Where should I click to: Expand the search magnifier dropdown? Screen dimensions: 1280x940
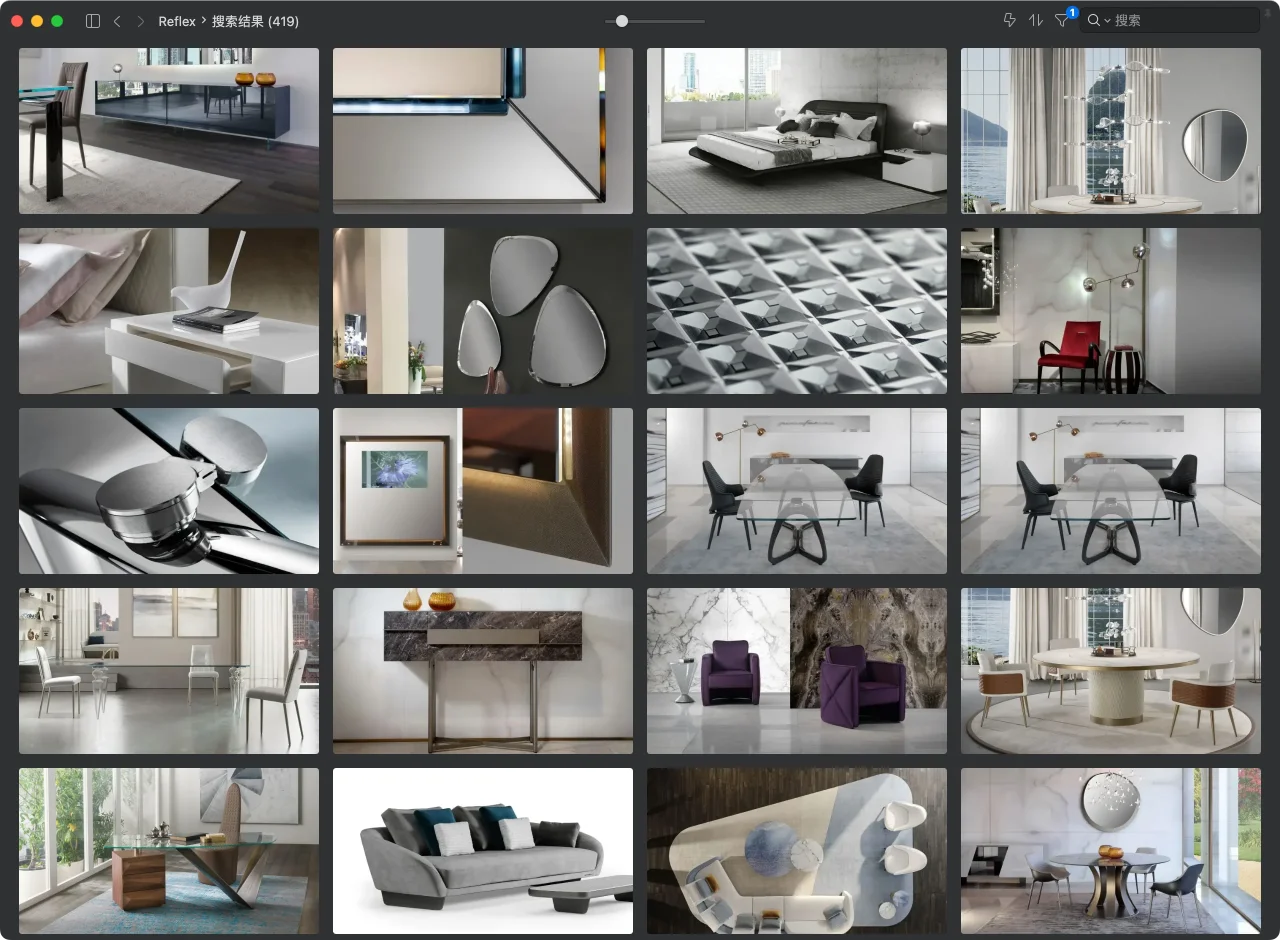point(1099,21)
